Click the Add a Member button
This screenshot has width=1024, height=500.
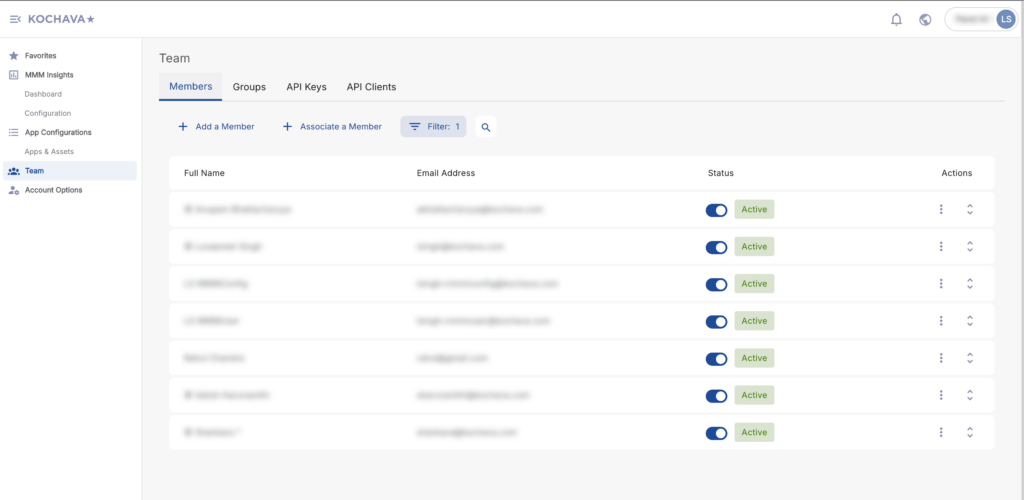(x=216, y=127)
